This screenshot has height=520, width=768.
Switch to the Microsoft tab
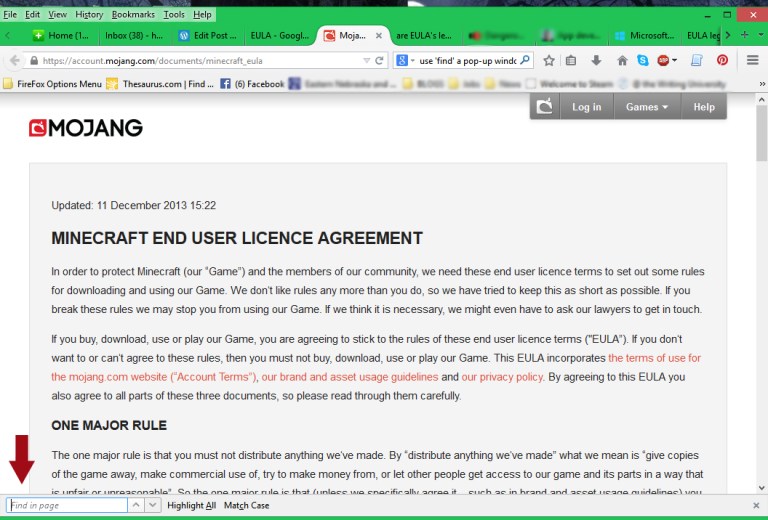646,35
